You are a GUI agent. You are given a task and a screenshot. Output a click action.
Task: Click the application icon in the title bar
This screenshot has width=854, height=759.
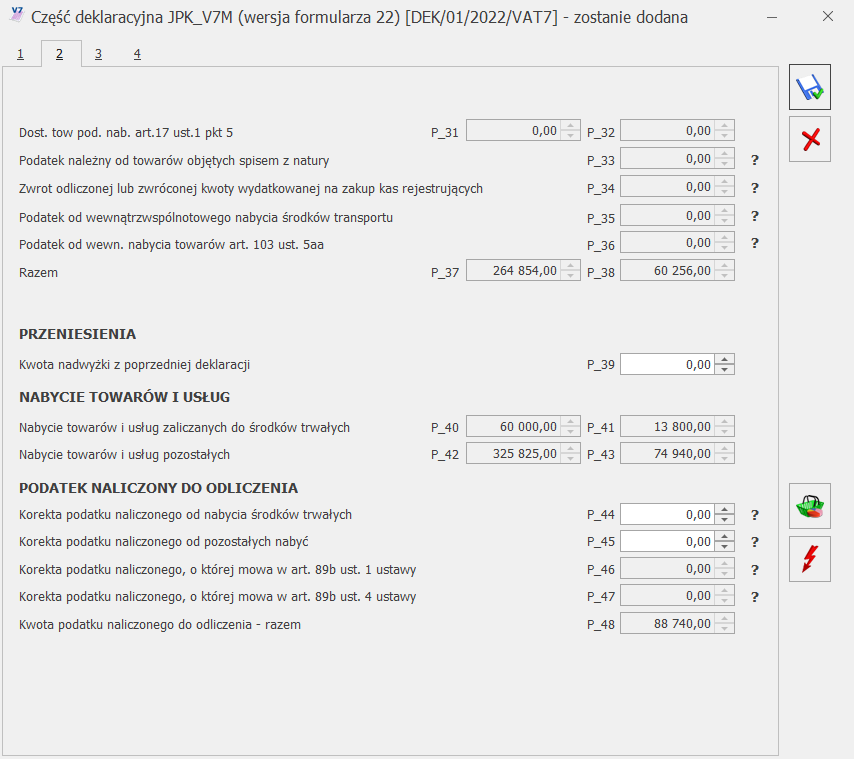(16, 15)
